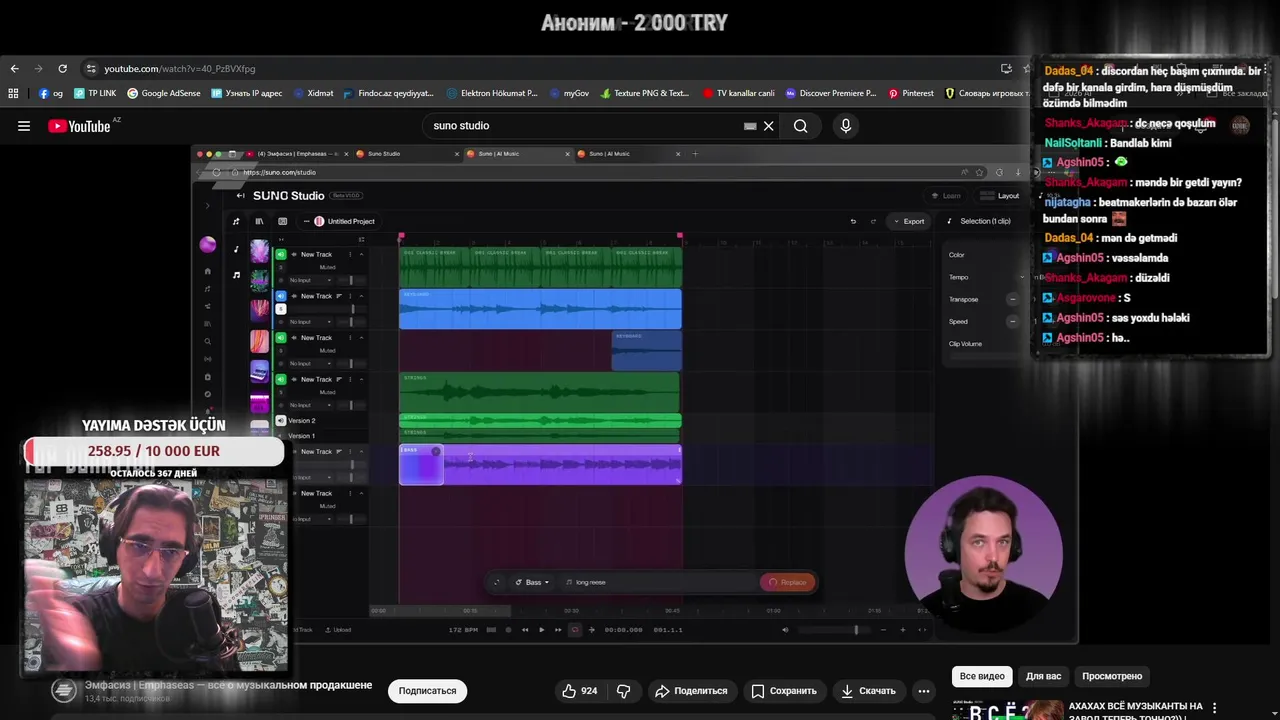The width and height of the screenshot is (1280, 720).
Task: Subscribe using the Подписаться button
Action: [427, 691]
